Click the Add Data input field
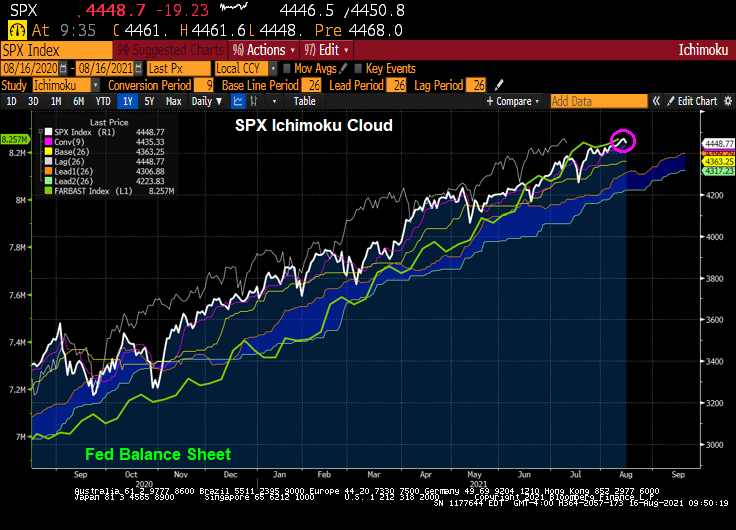Image resolution: width=736 pixels, height=530 pixels. point(598,101)
